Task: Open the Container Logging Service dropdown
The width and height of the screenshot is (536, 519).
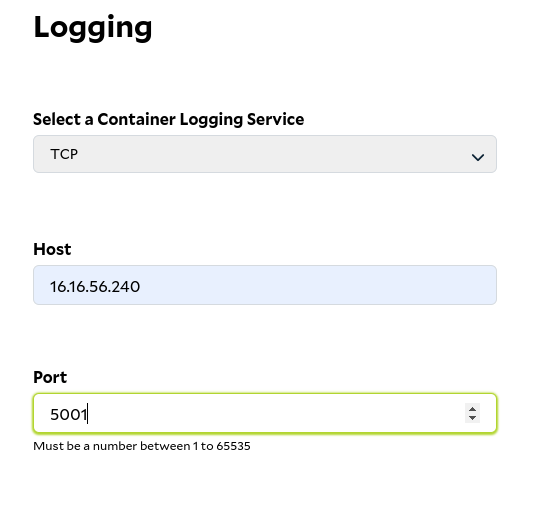Action: point(265,154)
